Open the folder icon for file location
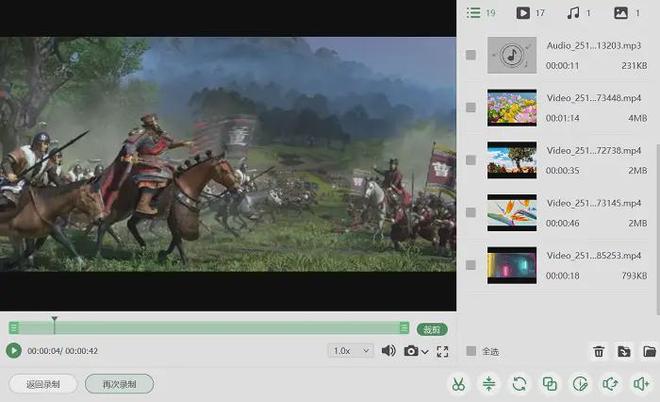This screenshot has height=402, width=660. [649, 351]
